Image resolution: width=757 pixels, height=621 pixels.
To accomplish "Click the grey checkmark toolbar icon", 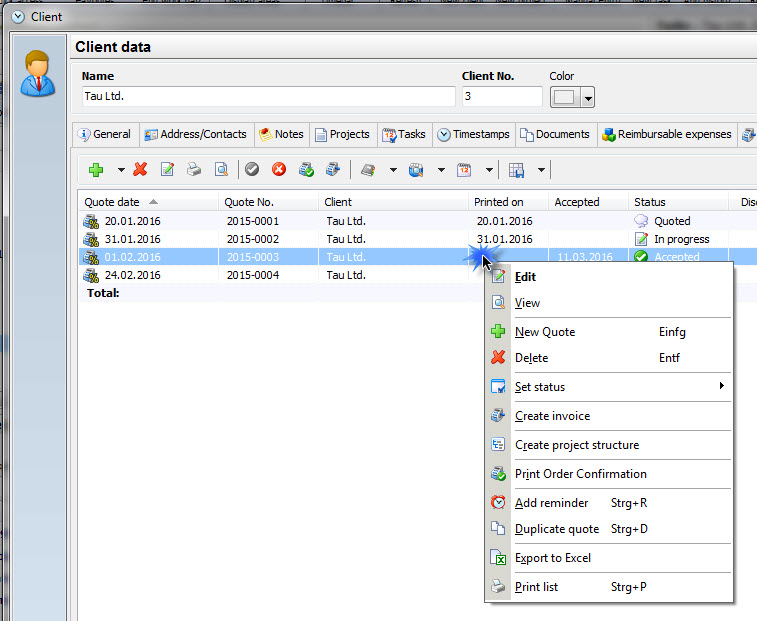I will tap(252, 170).
